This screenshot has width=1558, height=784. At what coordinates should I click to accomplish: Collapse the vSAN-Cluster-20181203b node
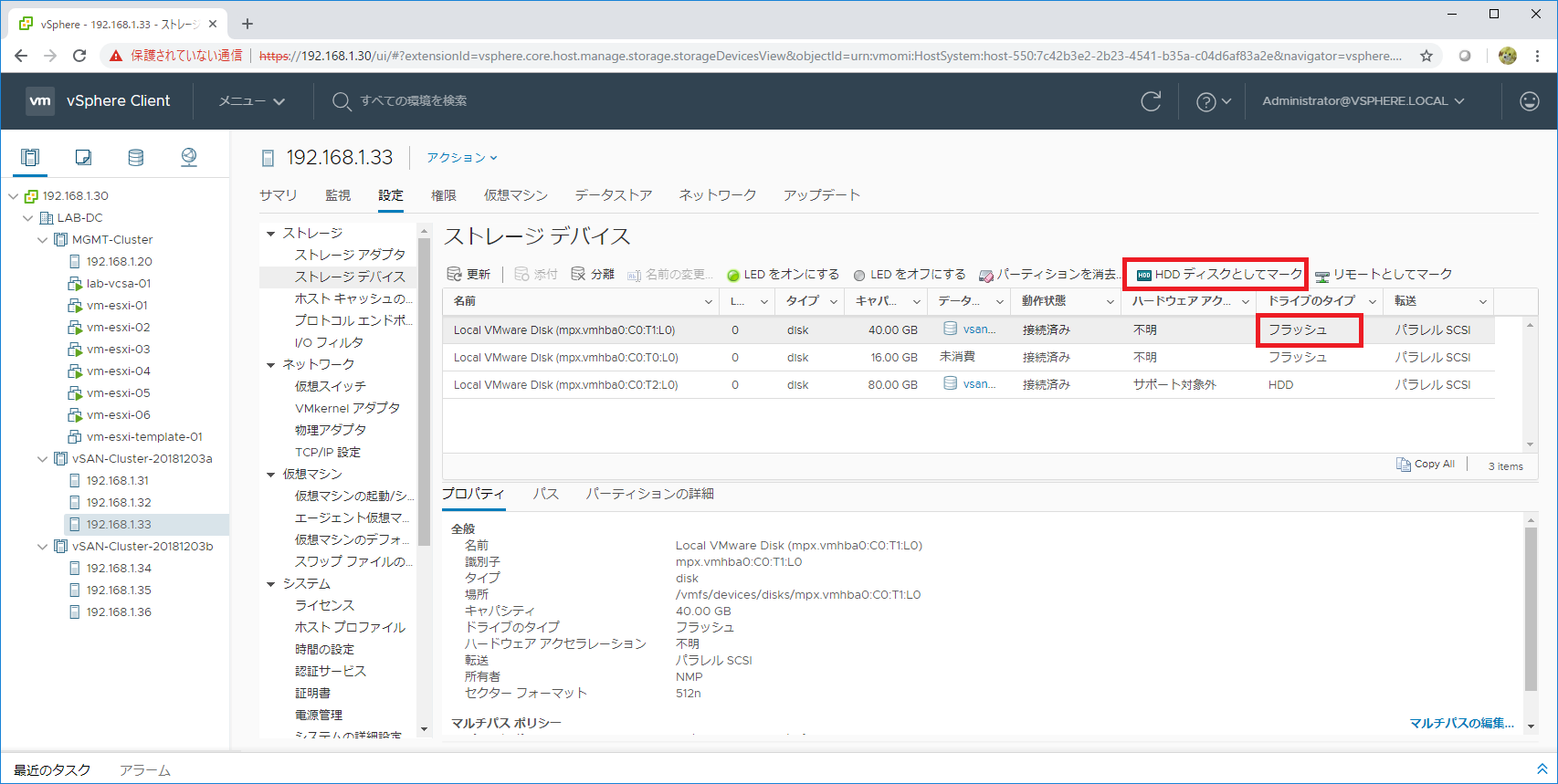[43, 547]
